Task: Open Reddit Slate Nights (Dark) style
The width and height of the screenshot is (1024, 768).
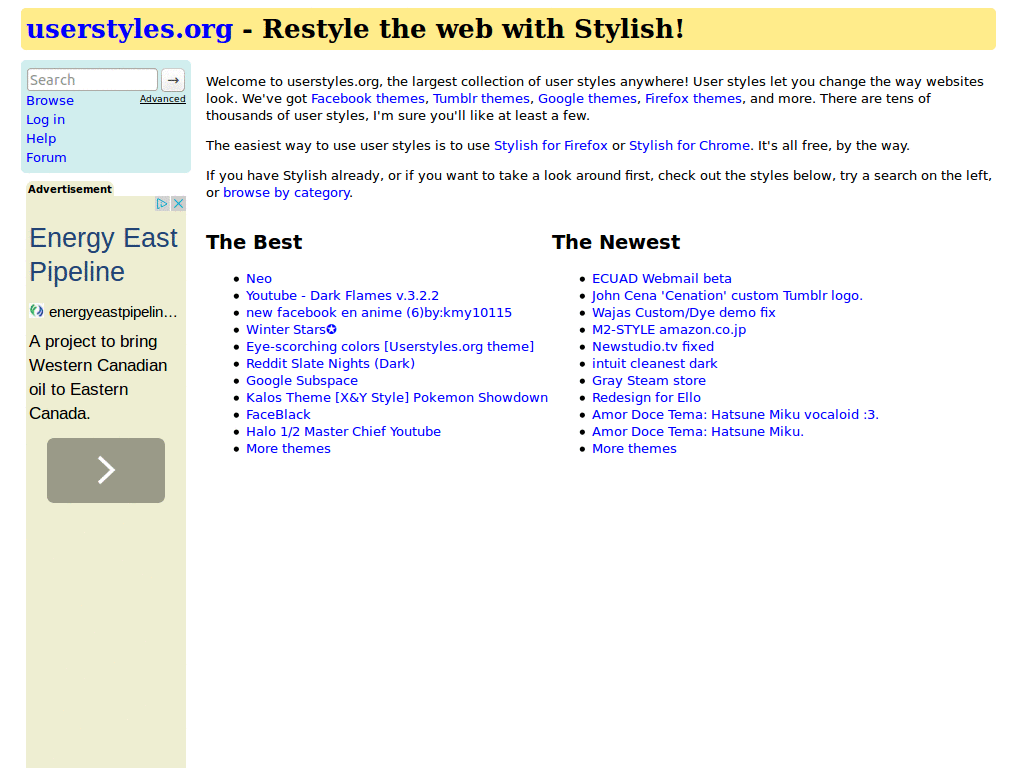Action: tap(330, 364)
